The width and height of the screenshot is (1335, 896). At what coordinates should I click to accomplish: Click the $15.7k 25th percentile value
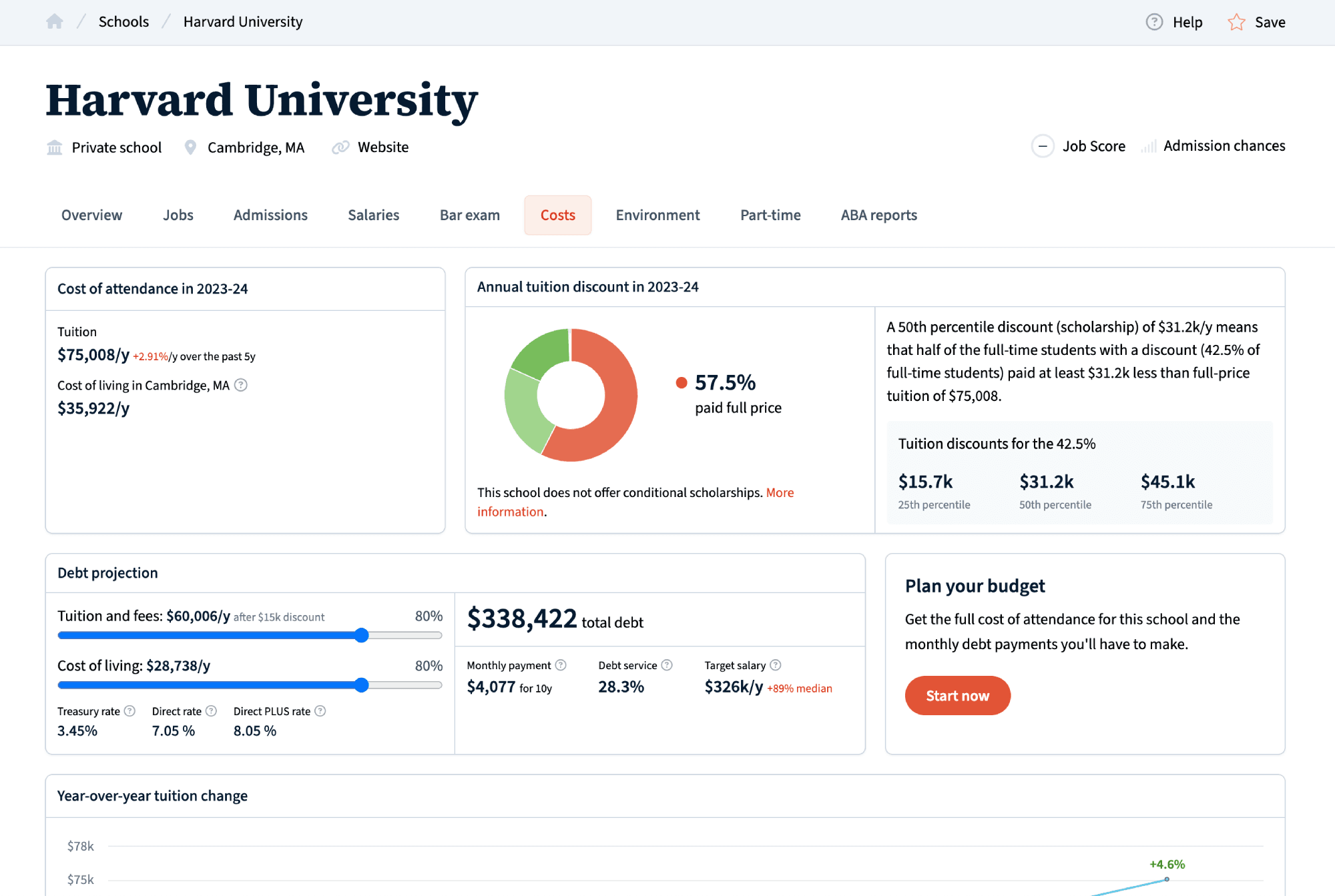point(925,482)
